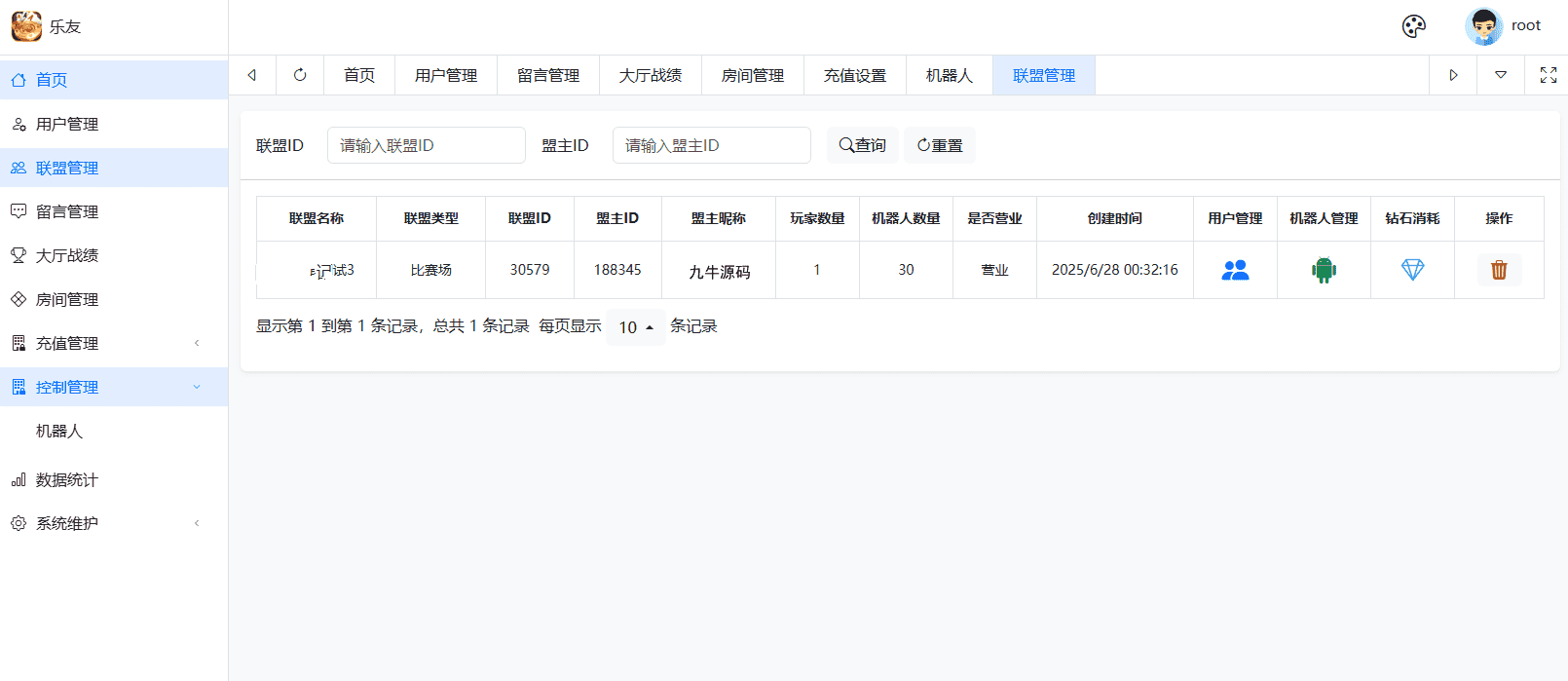This screenshot has height=681, width=1568.
Task: Click owner nickname 九牛源码
Action: pyautogui.click(x=720, y=272)
